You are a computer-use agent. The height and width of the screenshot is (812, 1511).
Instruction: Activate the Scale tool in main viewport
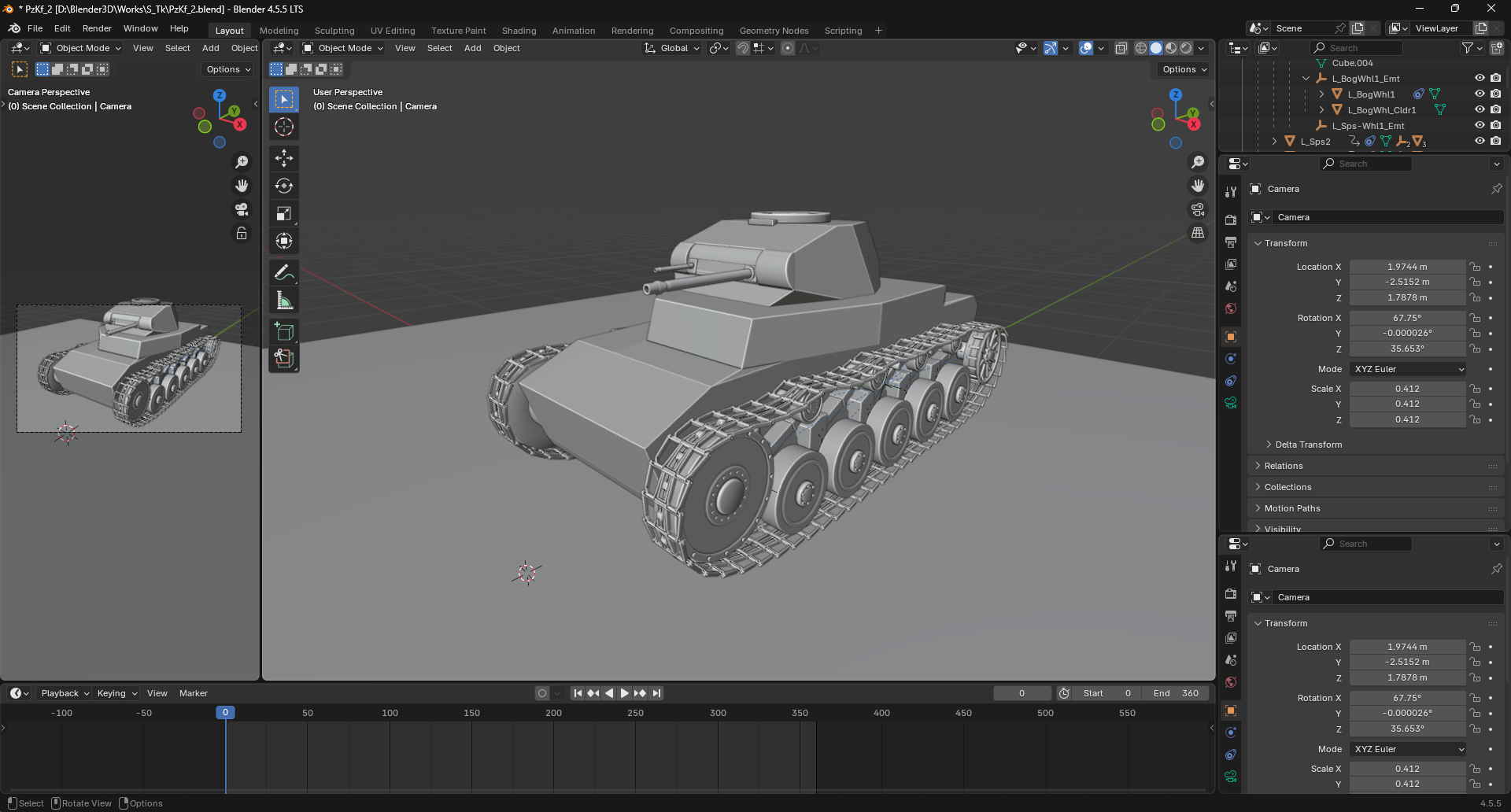[x=284, y=213]
